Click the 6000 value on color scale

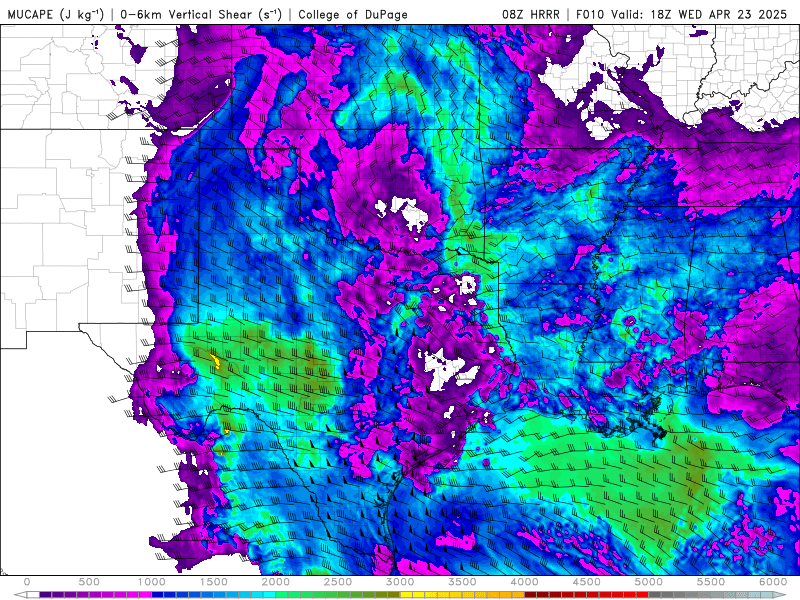pyautogui.click(x=773, y=582)
